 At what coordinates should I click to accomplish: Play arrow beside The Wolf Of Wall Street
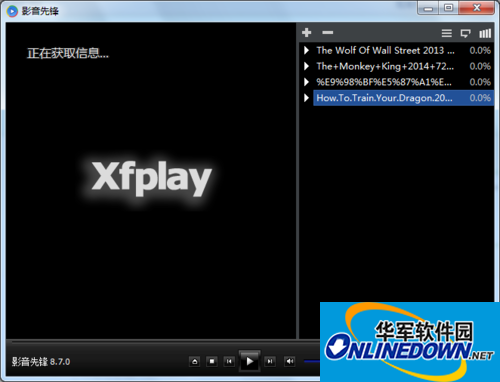pos(306,50)
